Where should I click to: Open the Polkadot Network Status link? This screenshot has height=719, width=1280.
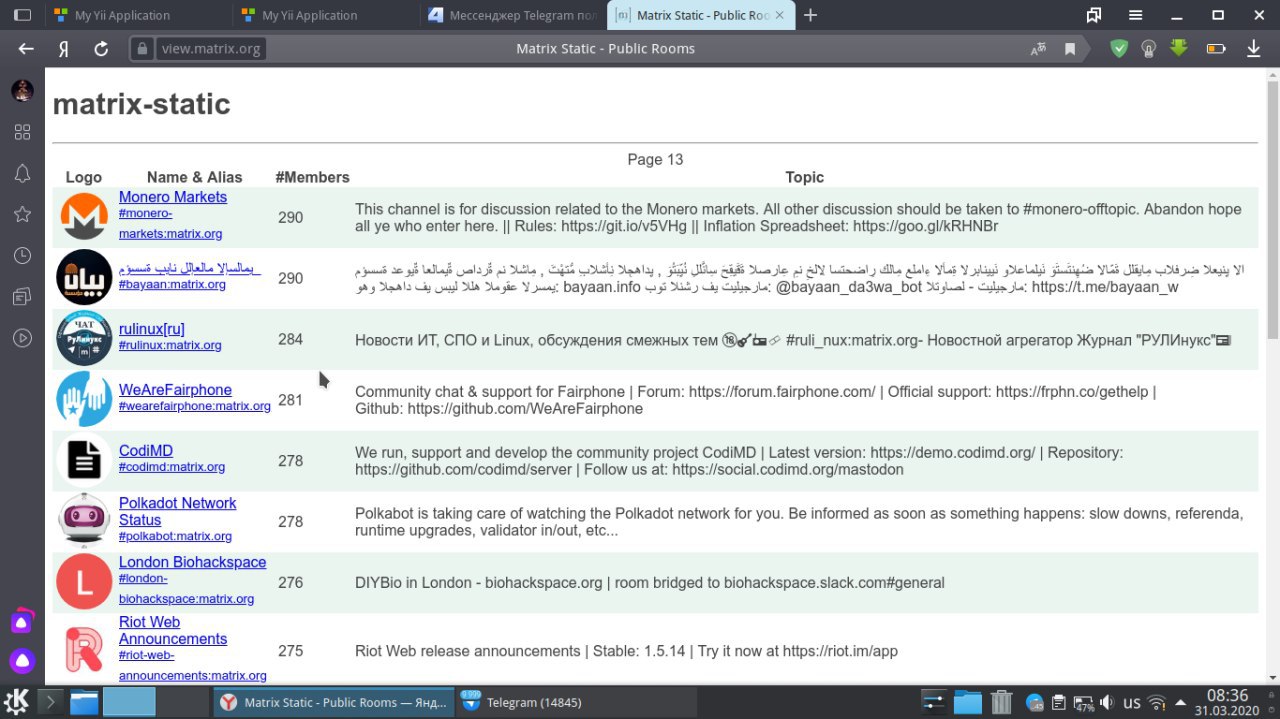(x=178, y=511)
